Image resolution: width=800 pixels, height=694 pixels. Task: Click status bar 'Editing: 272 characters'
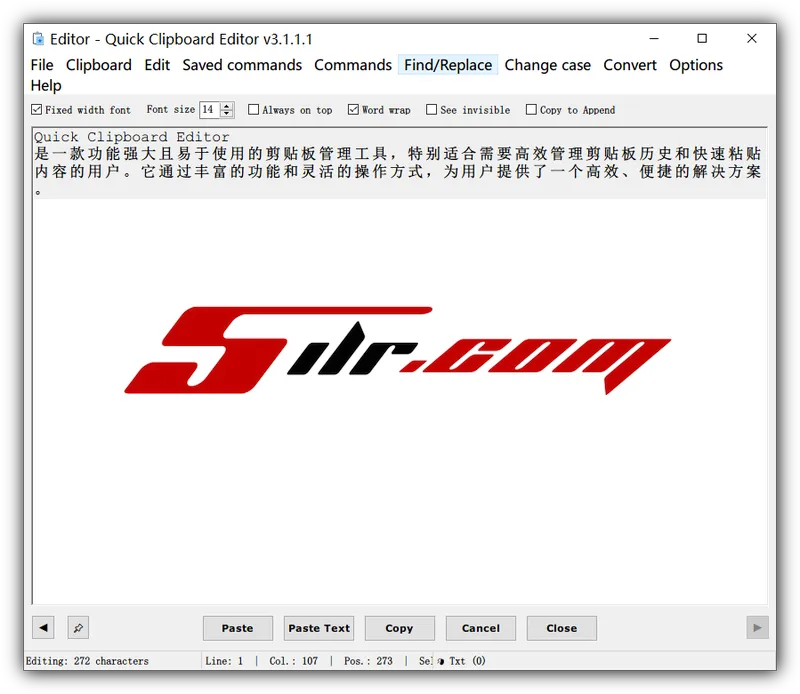87,661
